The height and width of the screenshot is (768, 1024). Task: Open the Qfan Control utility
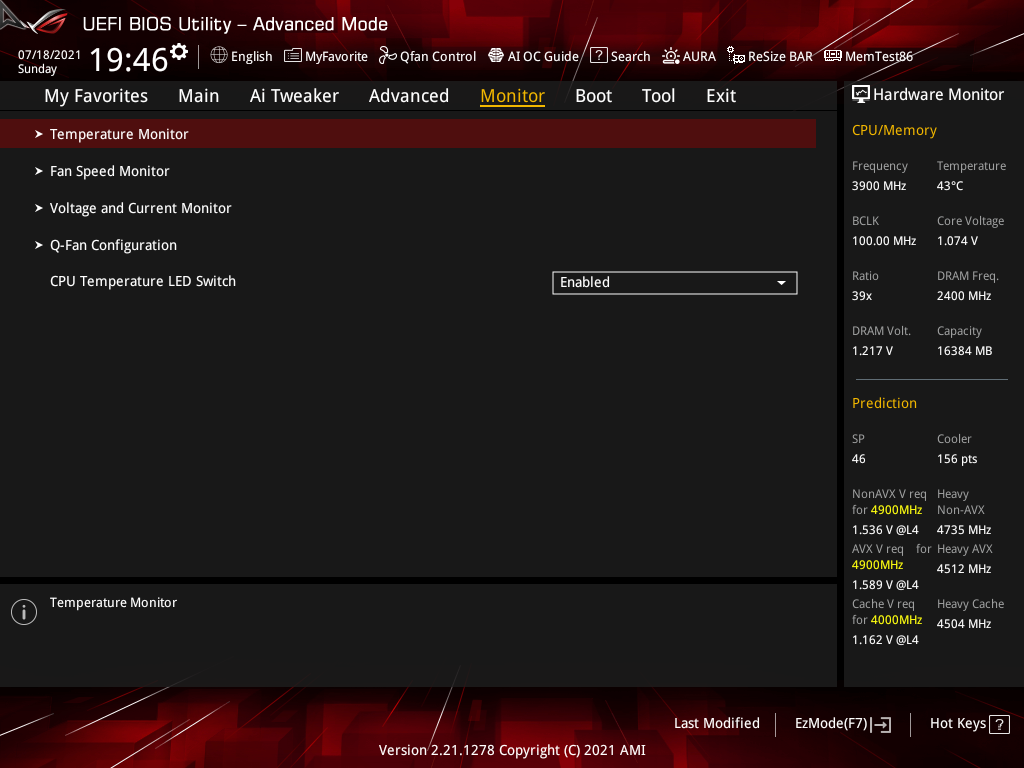pos(427,56)
